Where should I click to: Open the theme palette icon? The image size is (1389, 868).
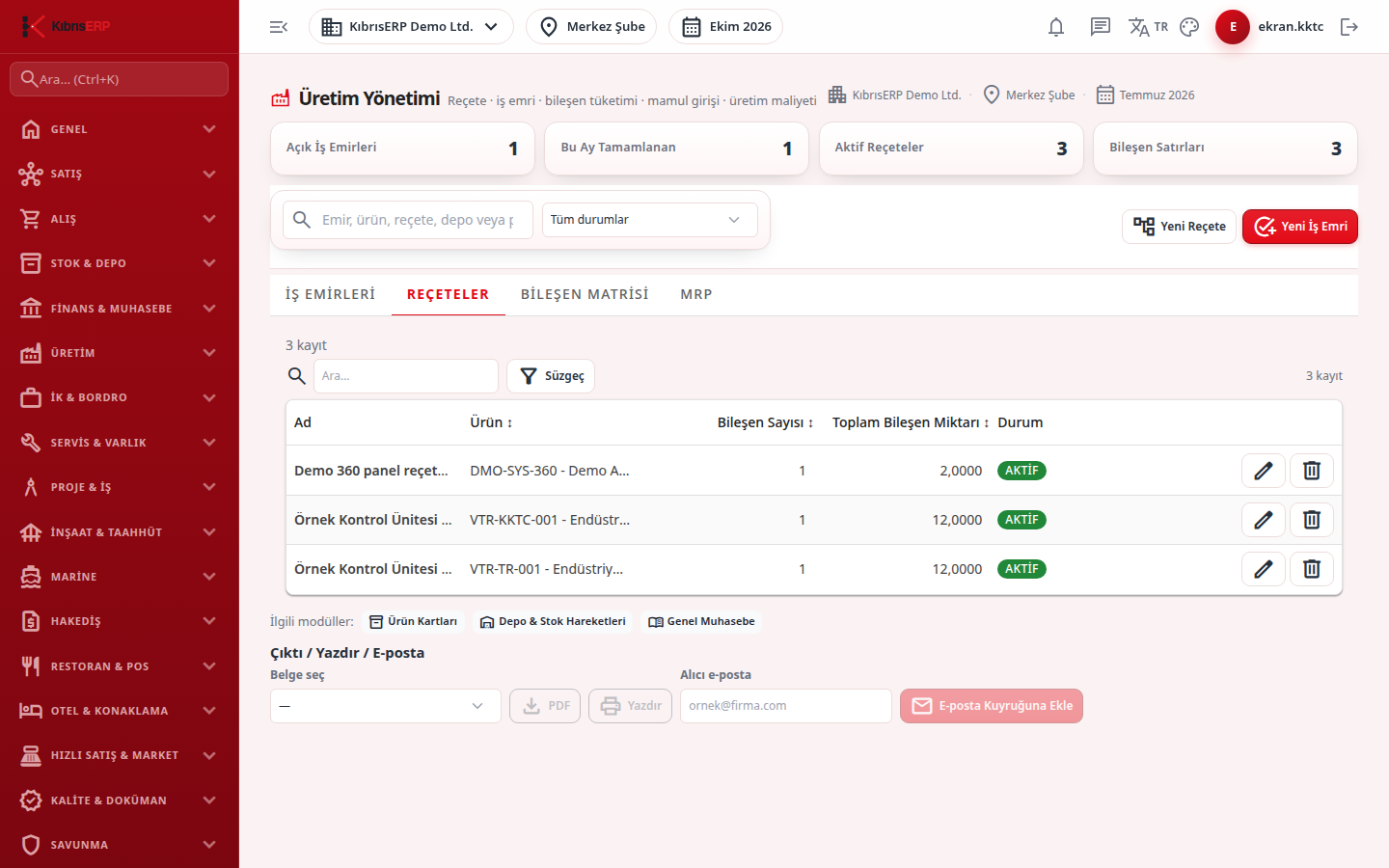[x=1189, y=27]
